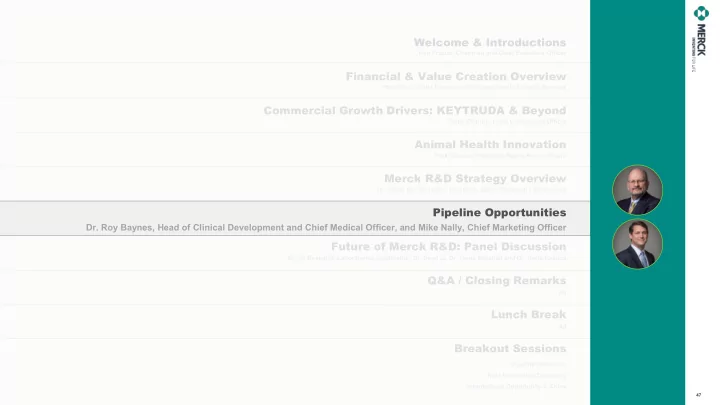Open Future of Merck R&D: Panel Discussion

pos(448,247)
